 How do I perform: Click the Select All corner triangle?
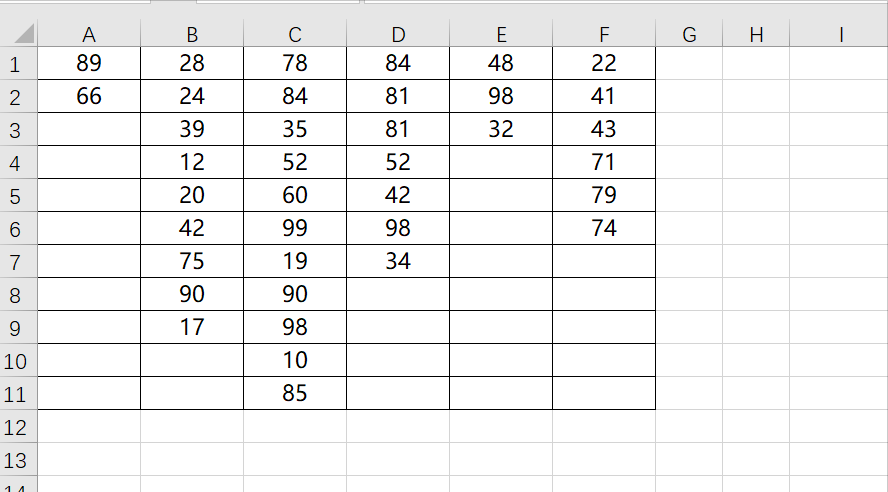pyautogui.click(x=23, y=33)
